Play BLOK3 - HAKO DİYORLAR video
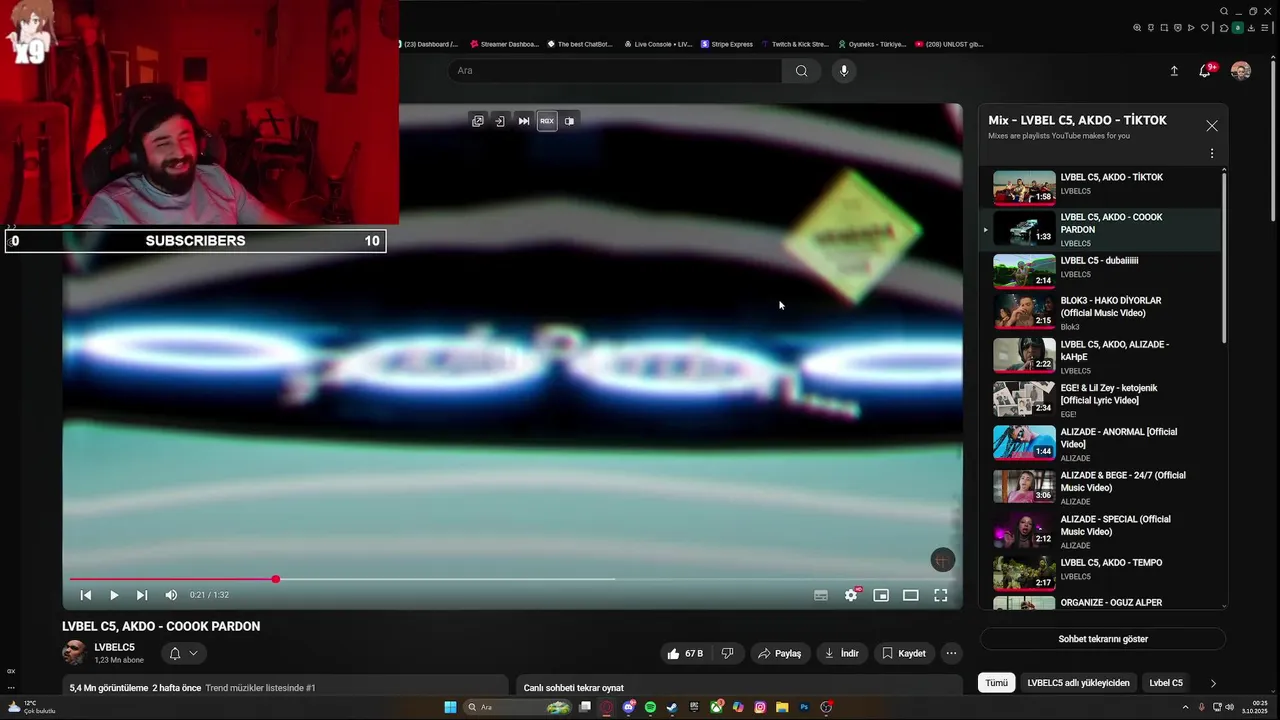Image resolution: width=1280 pixels, height=720 pixels. [x=1100, y=312]
